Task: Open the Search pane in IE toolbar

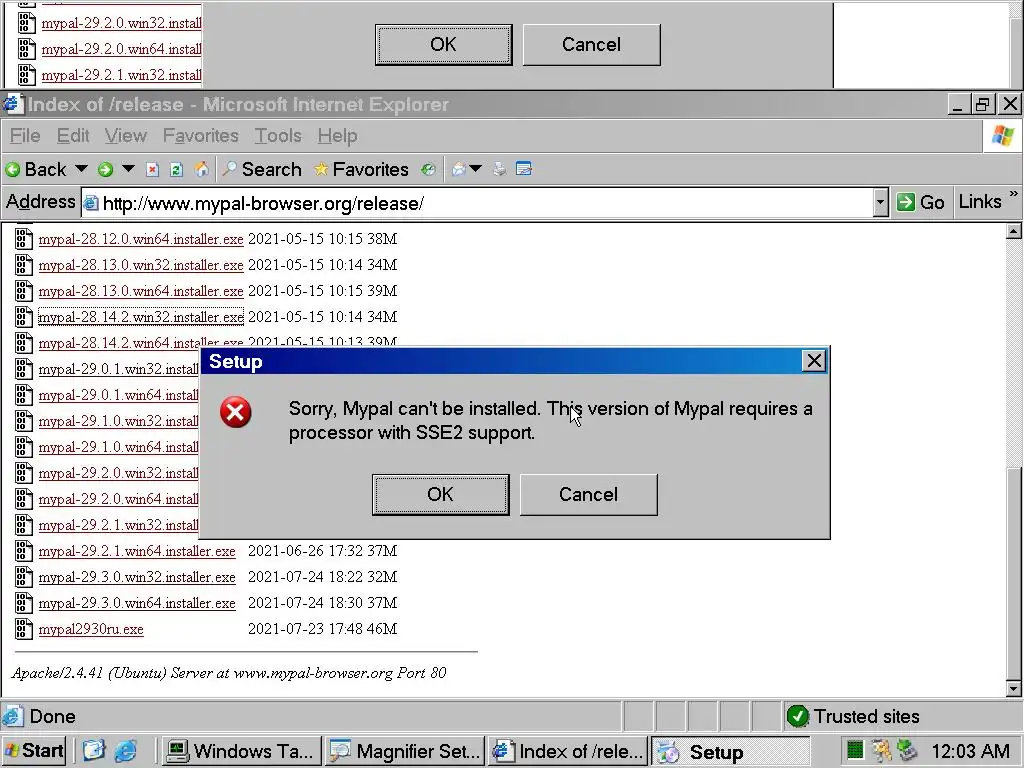Action: point(262,169)
